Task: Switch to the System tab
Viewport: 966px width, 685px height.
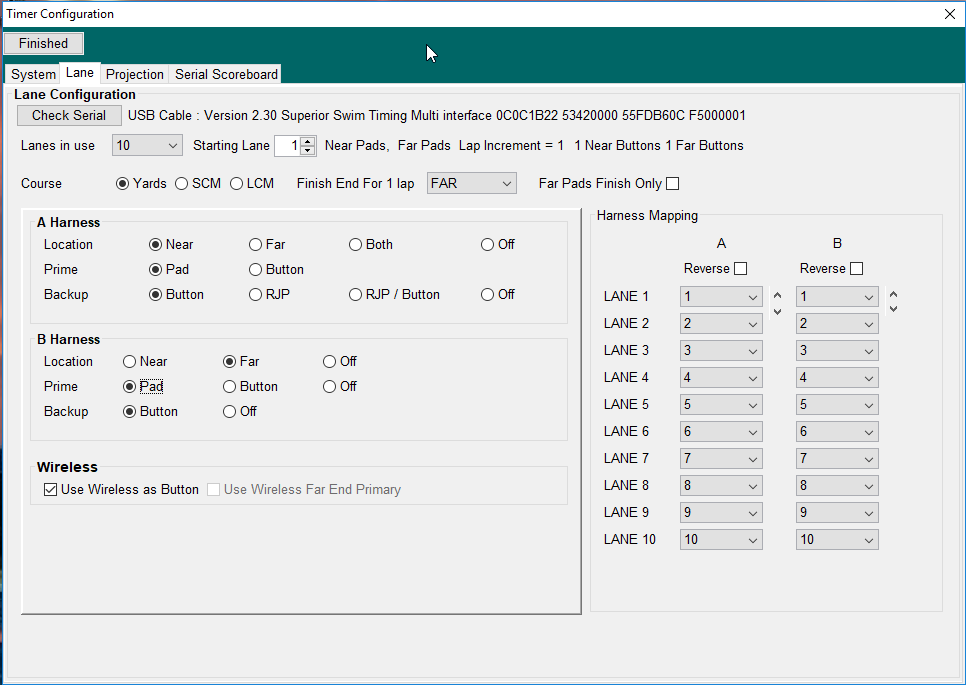Action: (33, 75)
